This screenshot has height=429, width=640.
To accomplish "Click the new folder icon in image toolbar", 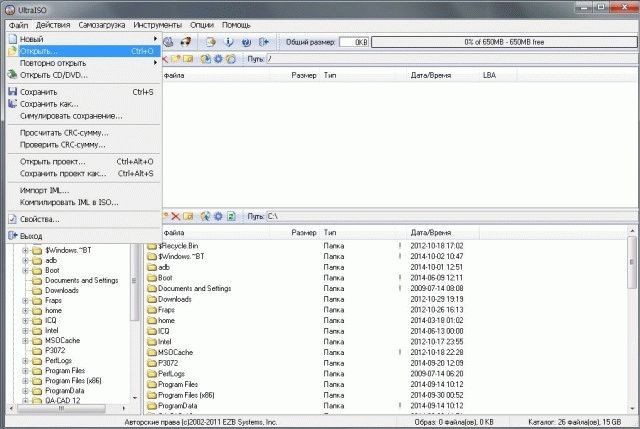I will click(176, 59).
